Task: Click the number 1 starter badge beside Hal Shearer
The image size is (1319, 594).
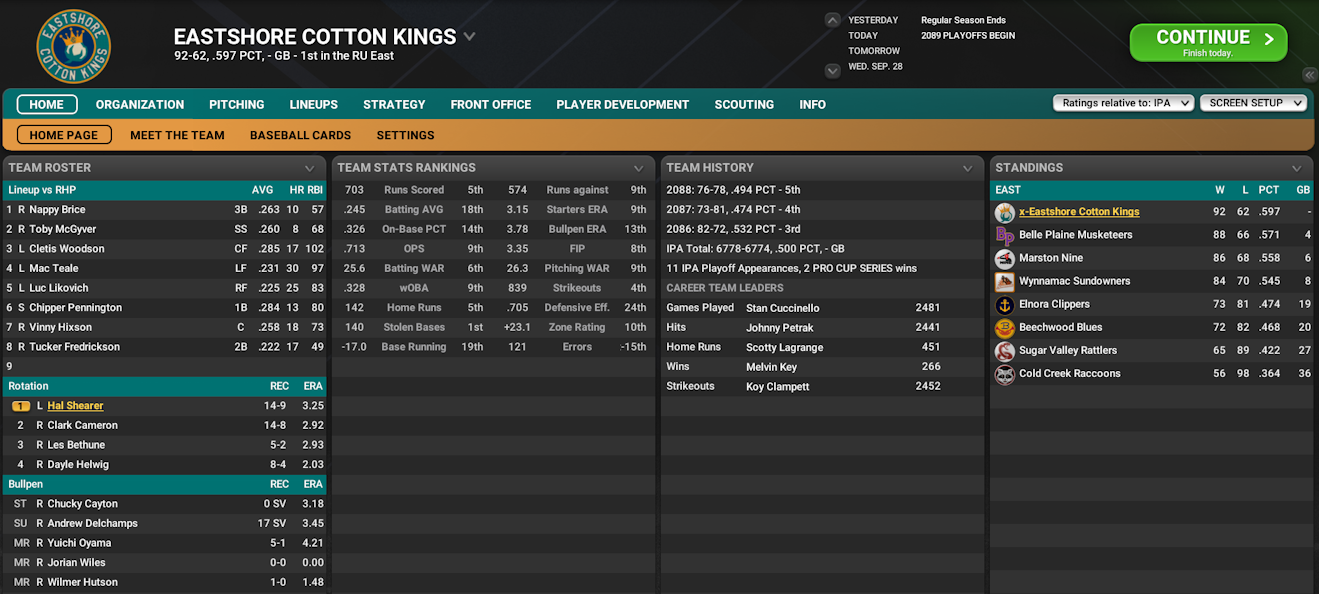Action: pos(21,406)
